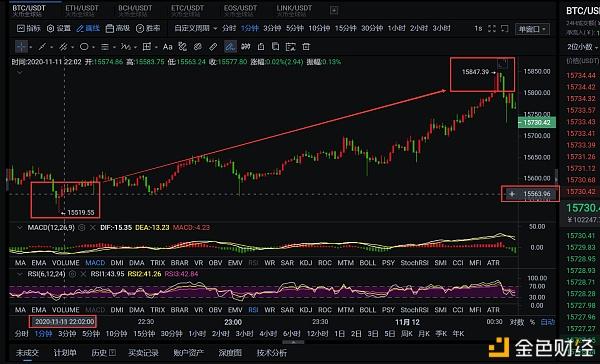The image size is (600, 364).
Task: Open the 2位小数 decimal precision dropdown
Action: point(583,47)
